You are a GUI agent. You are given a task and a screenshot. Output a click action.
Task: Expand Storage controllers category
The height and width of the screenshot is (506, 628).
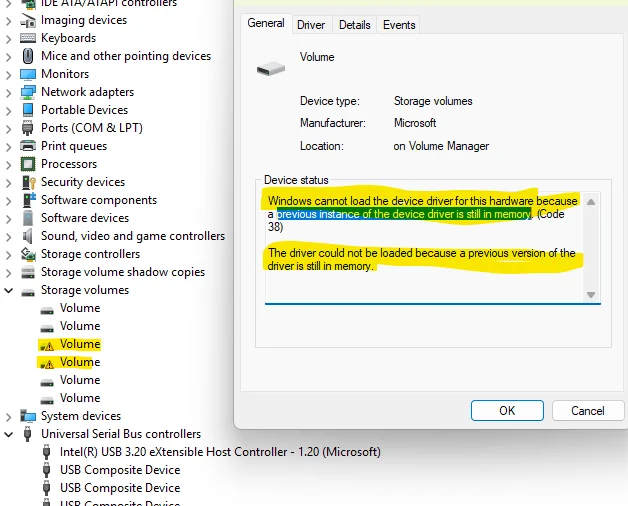tap(8, 254)
